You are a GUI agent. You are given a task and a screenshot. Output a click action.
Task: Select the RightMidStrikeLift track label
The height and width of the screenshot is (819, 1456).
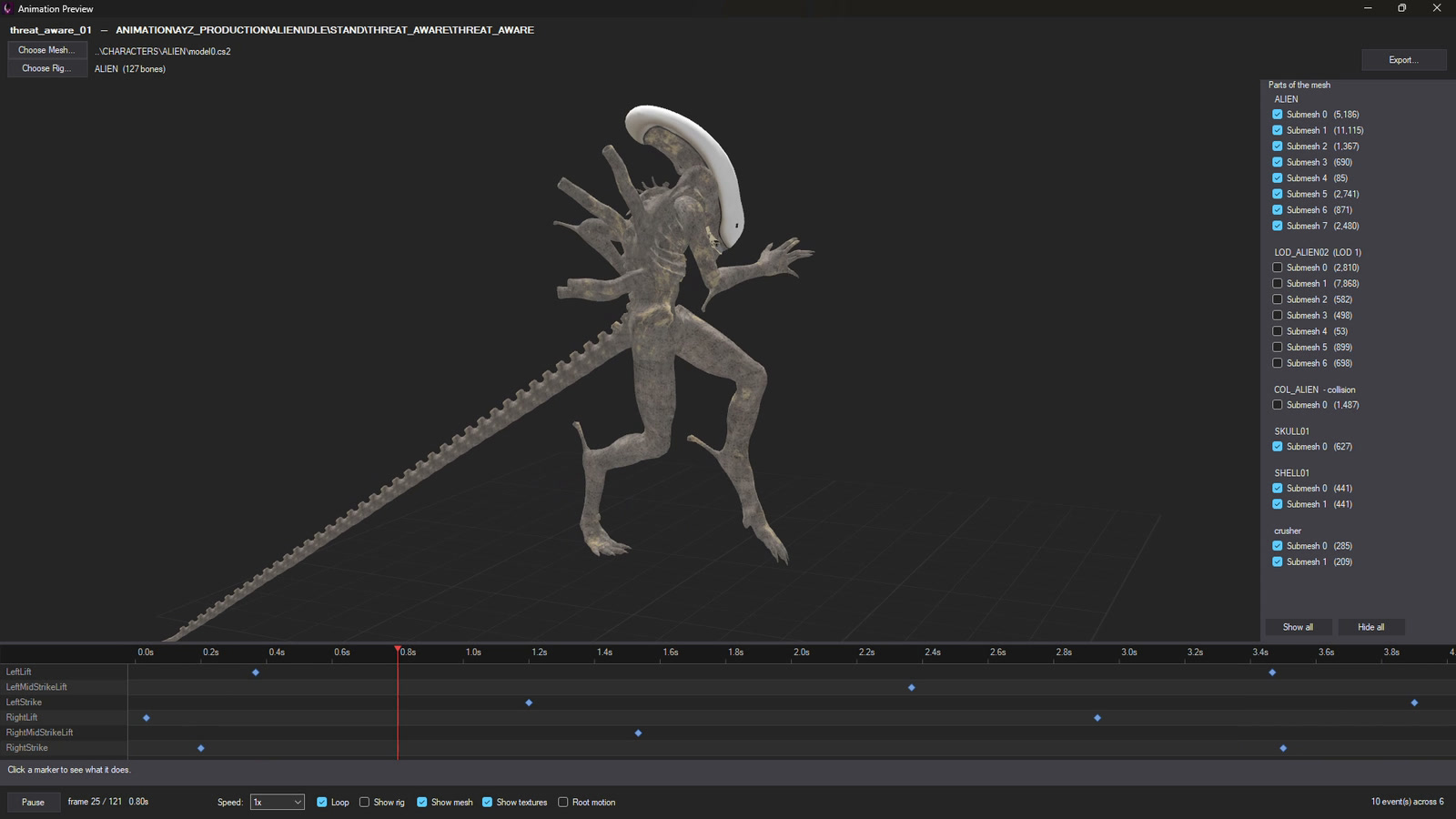pos(39,733)
